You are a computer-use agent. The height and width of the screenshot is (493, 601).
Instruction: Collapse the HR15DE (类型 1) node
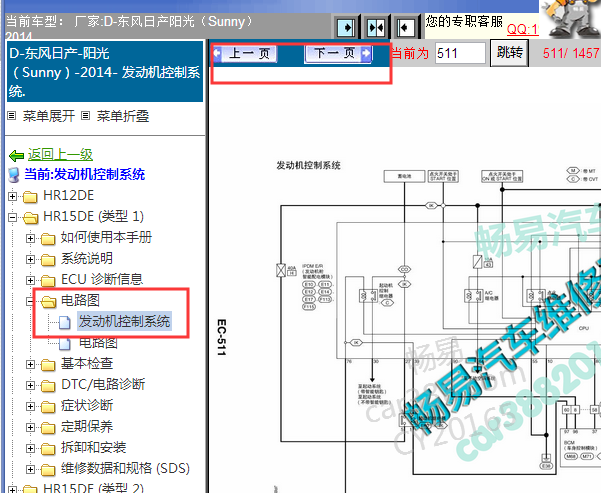pyautogui.click(x=12, y=217)
